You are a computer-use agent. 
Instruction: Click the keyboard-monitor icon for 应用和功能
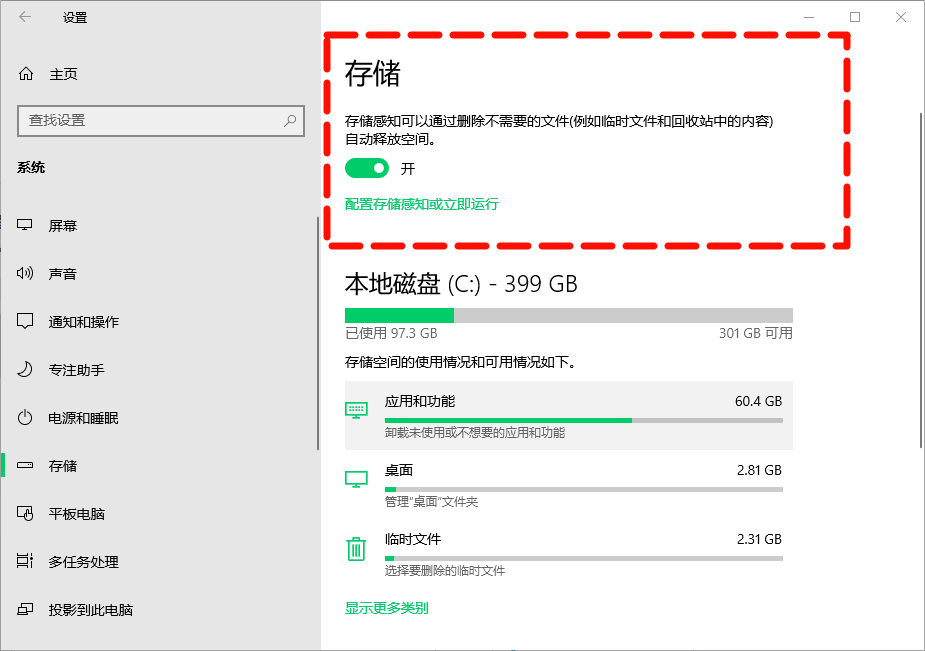click(356, 410)
